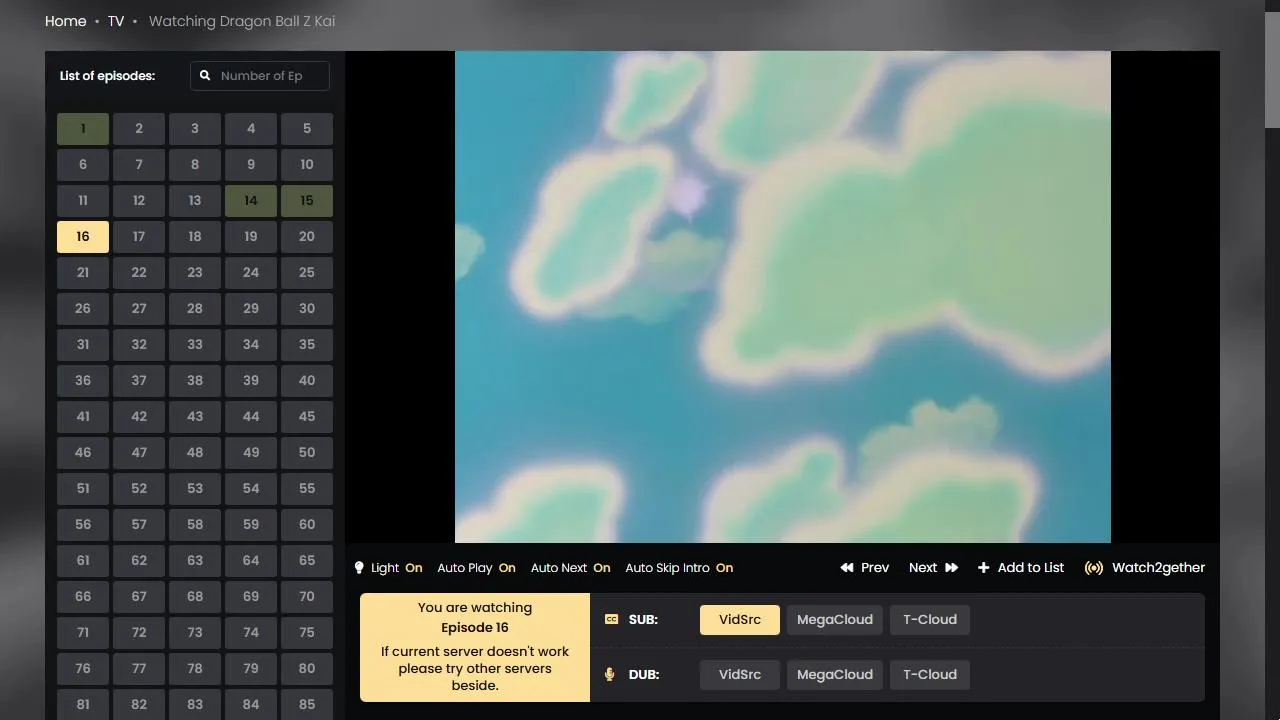Open episode 79
This screenshot has height=720, width=1280.
click(x=251, y=668)
